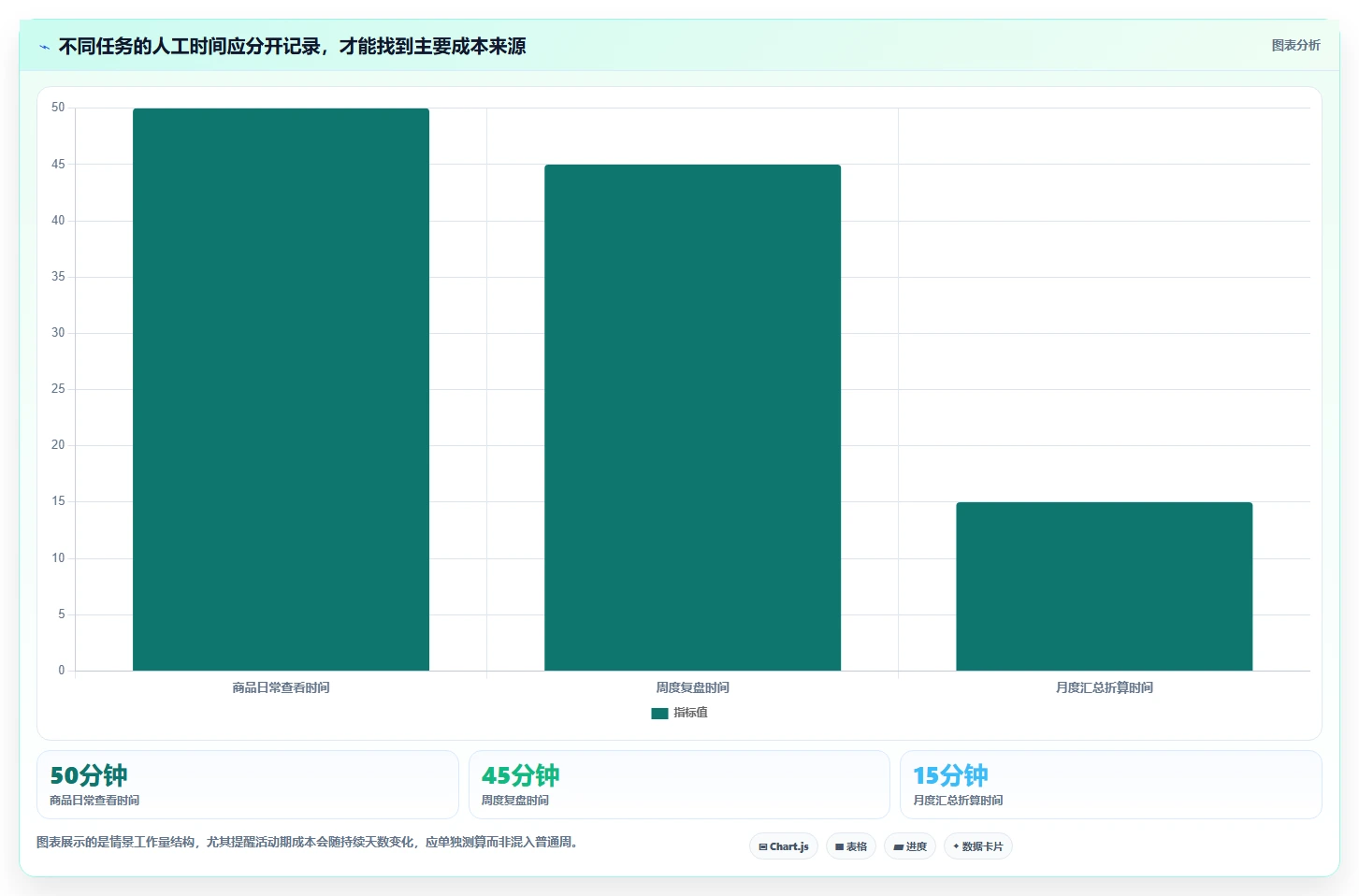Image resolution: width=1359 pixels, height=896 pixels.
Task: Click the y-axis value 50
Action: [x=58, y=108]
